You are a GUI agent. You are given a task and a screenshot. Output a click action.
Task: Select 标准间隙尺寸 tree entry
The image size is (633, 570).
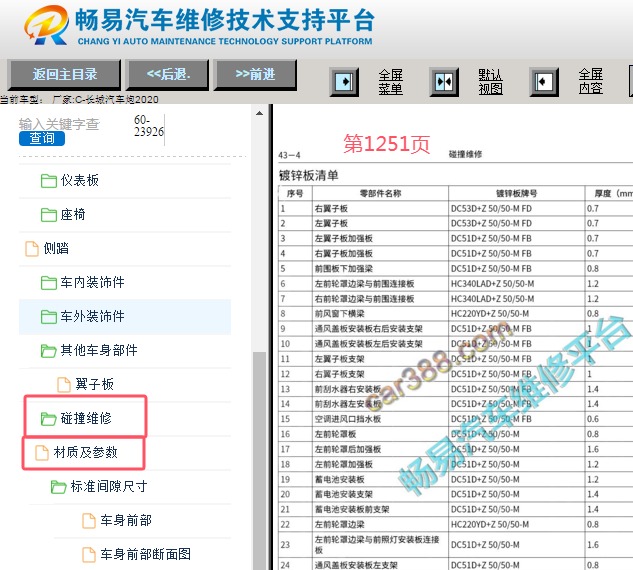[x=109, y=486]
